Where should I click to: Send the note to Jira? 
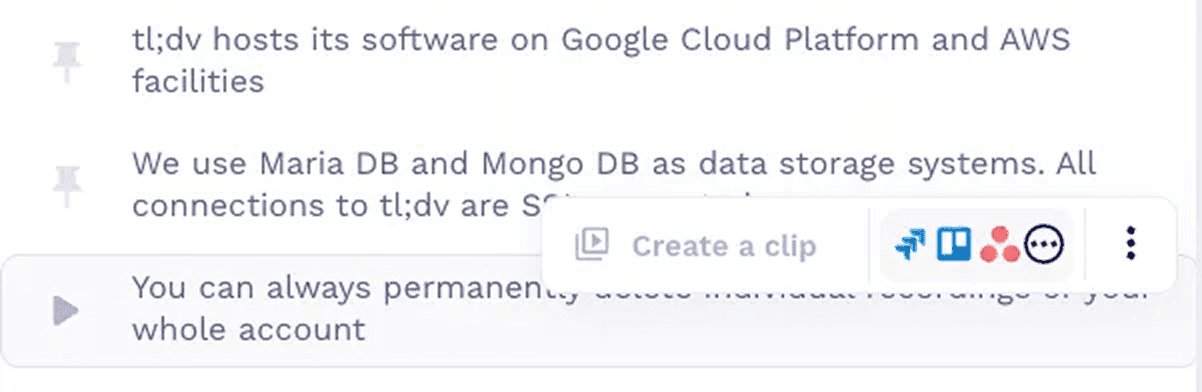[910, 244]
